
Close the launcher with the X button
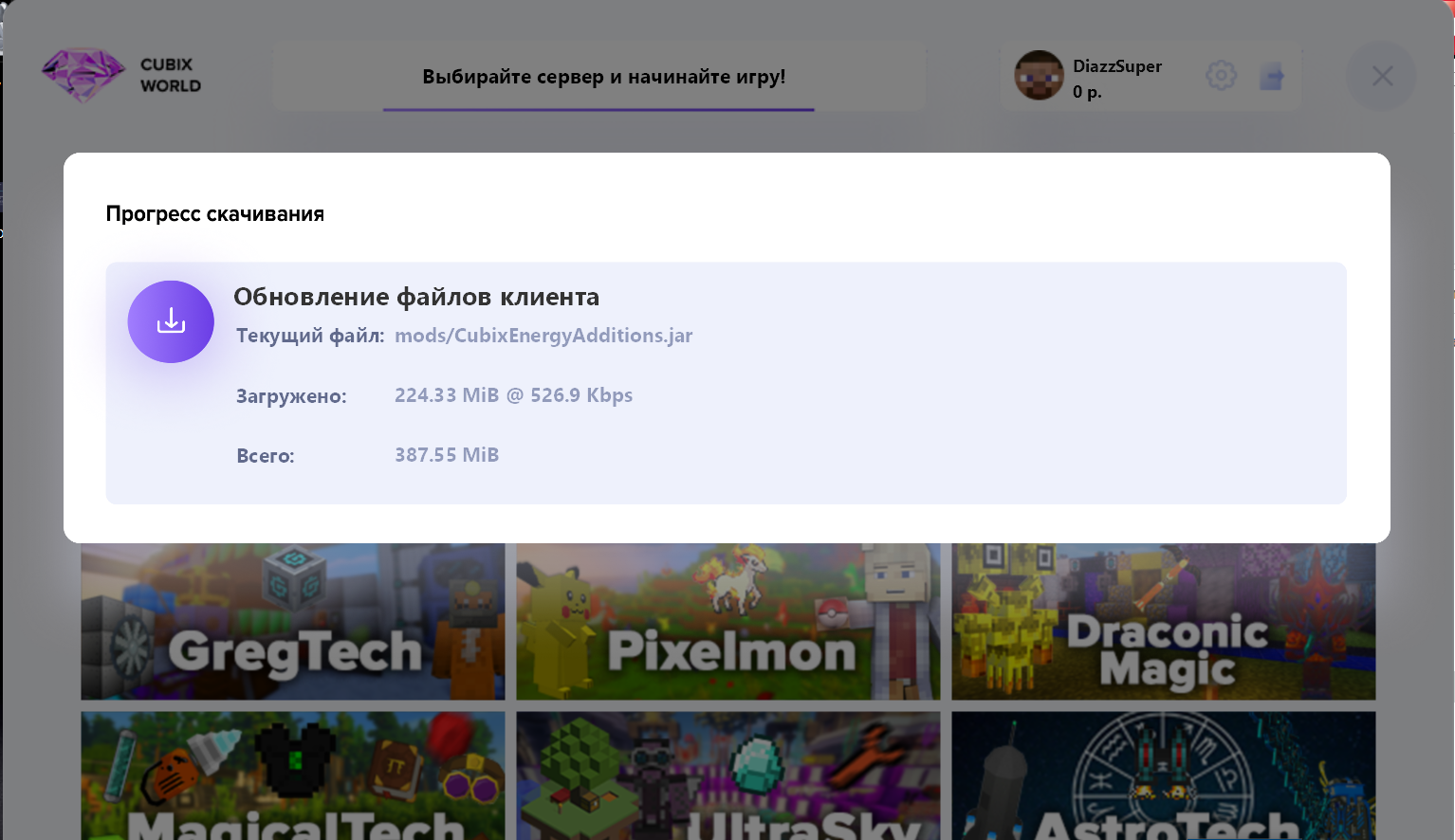click(x=1382, y=76)
